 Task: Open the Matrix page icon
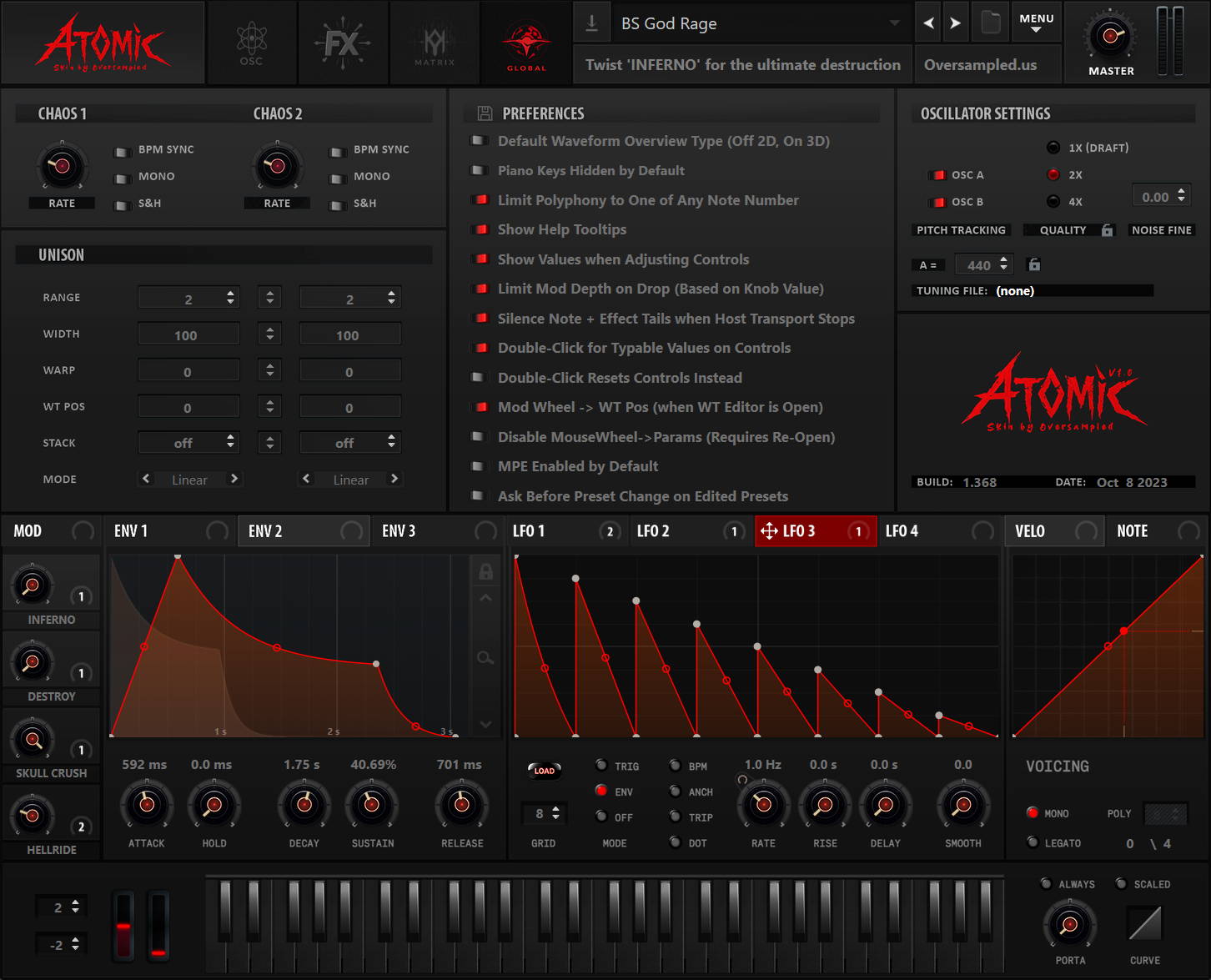click(x=435, y=43)
